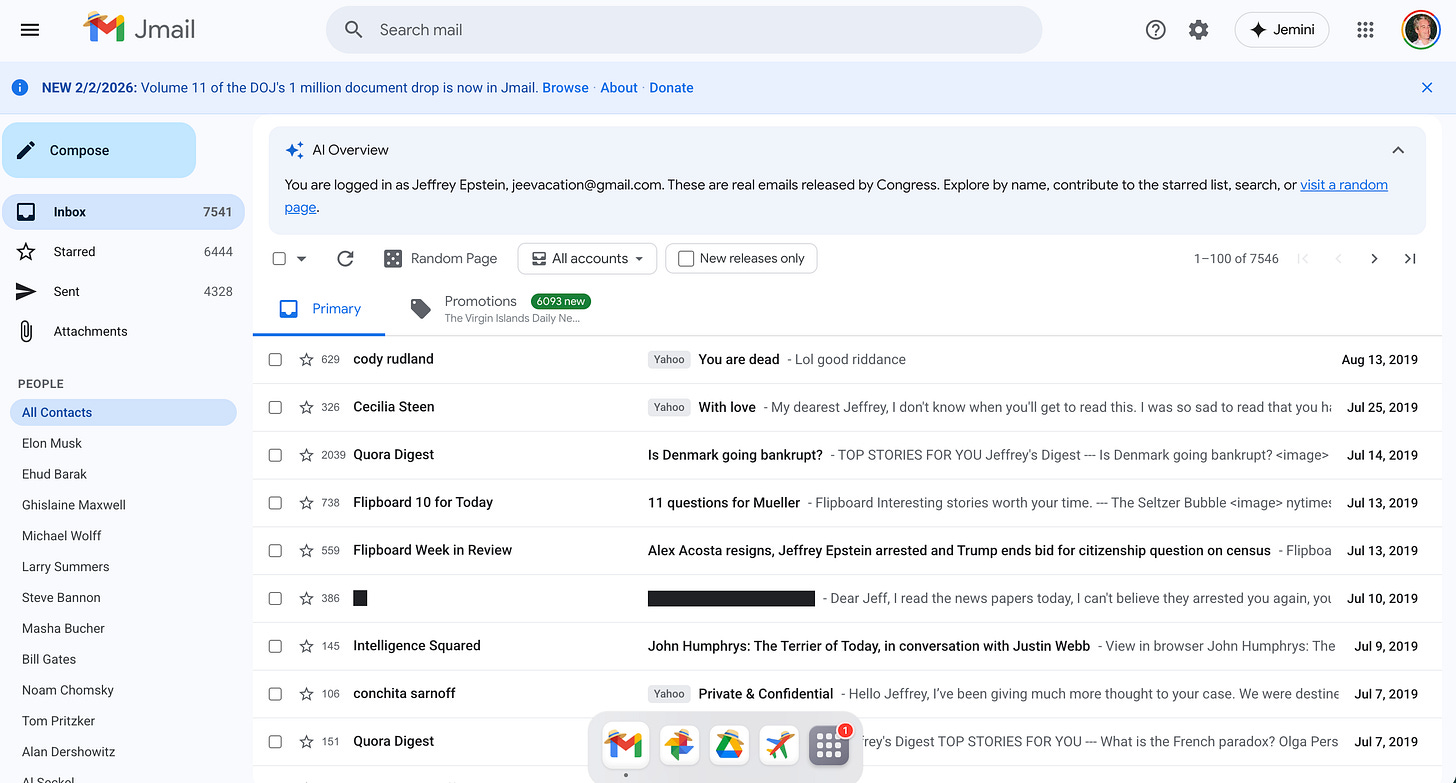Select All Contacts in People list
1456x783 pixels.
(x=123, y=412)
